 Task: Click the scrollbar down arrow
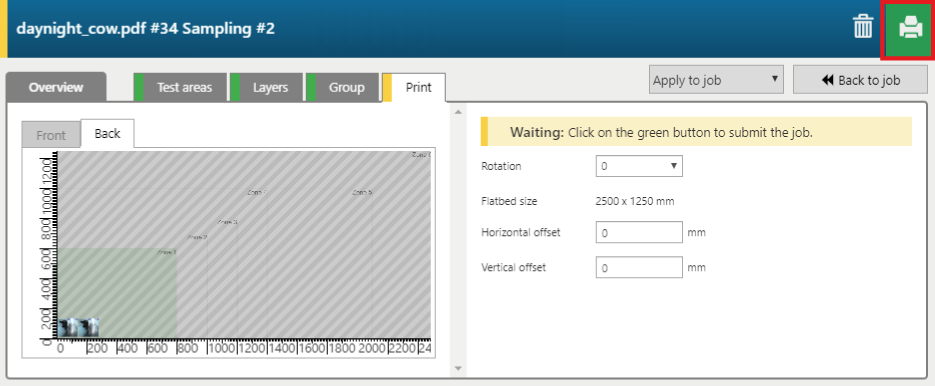(x=458, y=368)
